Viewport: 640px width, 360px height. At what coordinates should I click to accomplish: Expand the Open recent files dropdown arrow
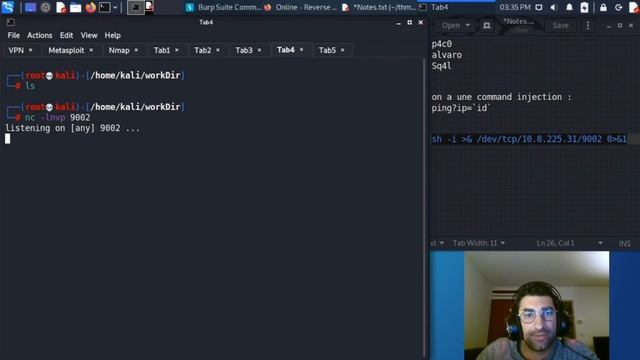pyautogui.click(x=468, y=25)
